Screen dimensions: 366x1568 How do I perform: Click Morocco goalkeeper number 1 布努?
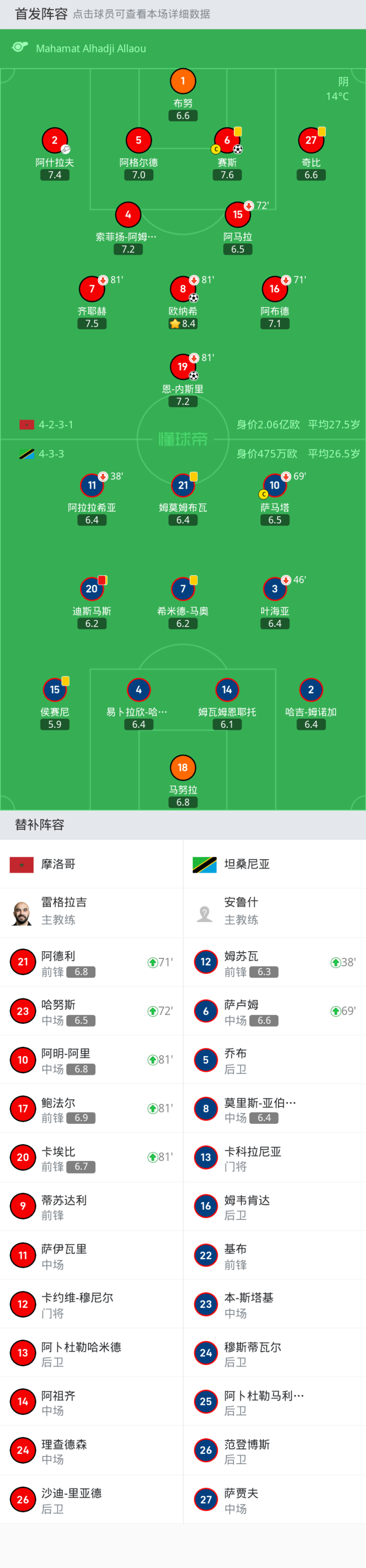(x=182, y=81)
